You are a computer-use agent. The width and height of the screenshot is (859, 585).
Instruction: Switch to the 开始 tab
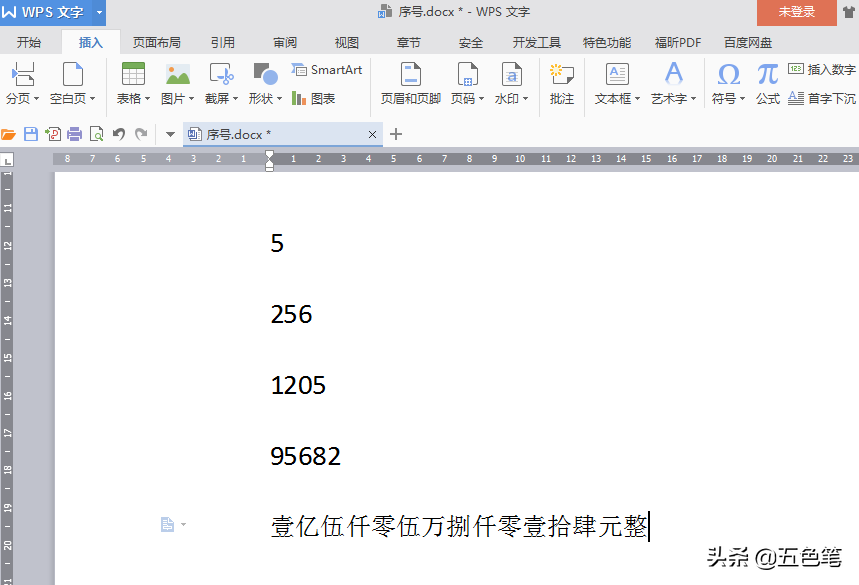[x=28, y=43]
